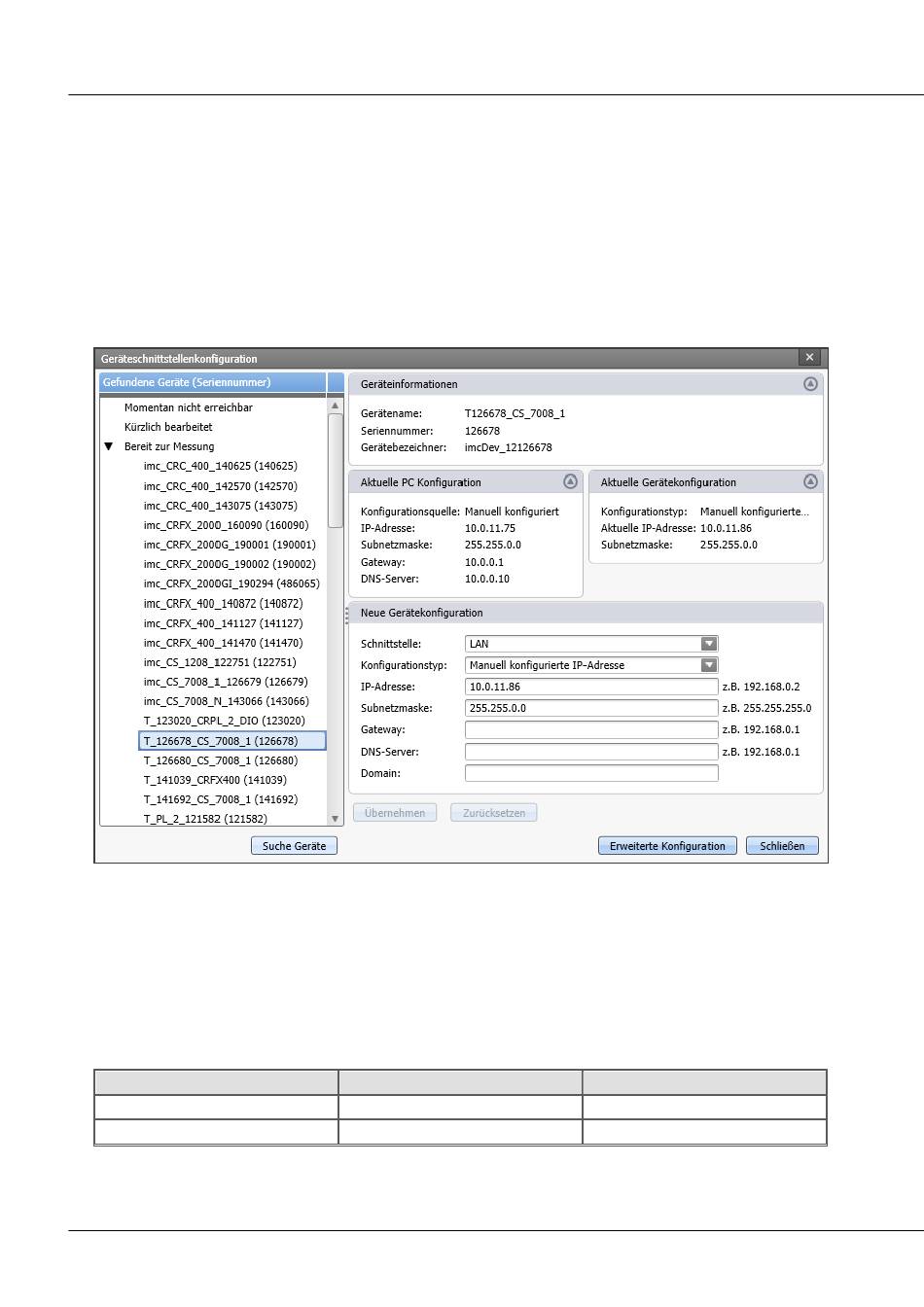Screen dimensions: 924x1307
Task: Select Kürzlich bearbeitet group
Action: click(x=168, y=427)
